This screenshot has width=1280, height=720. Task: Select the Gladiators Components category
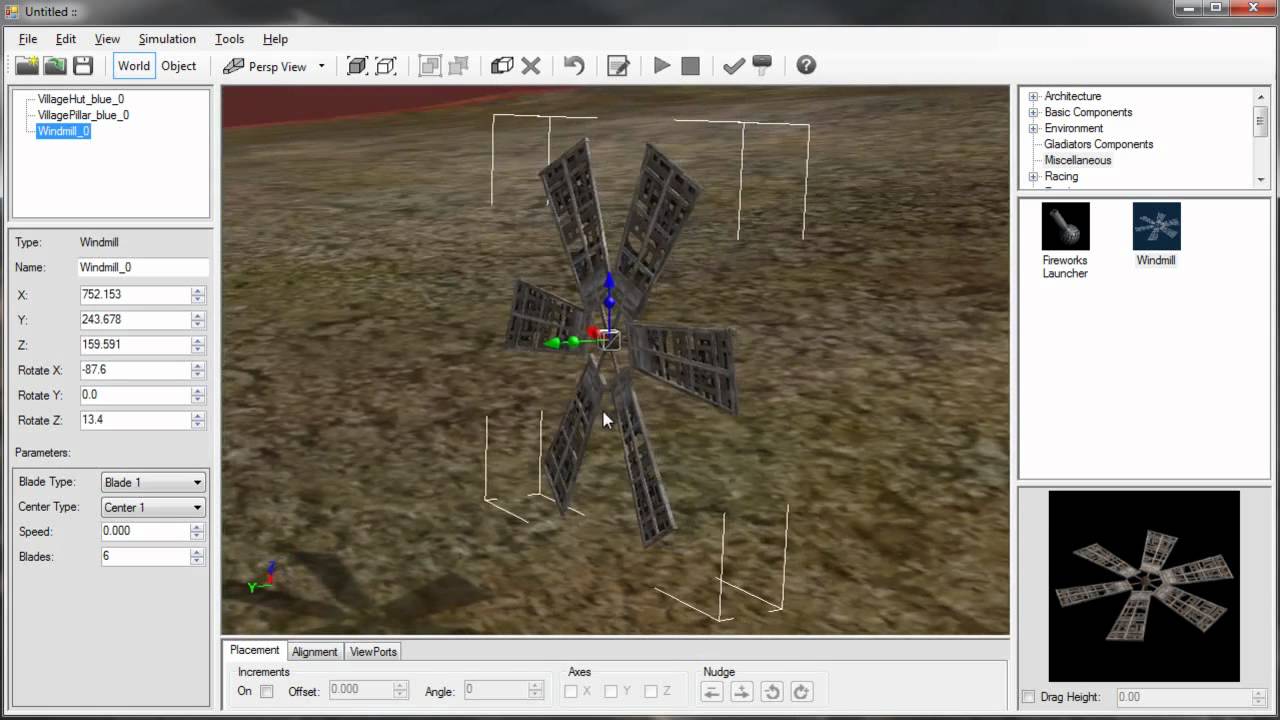[x=1099, y=144]
